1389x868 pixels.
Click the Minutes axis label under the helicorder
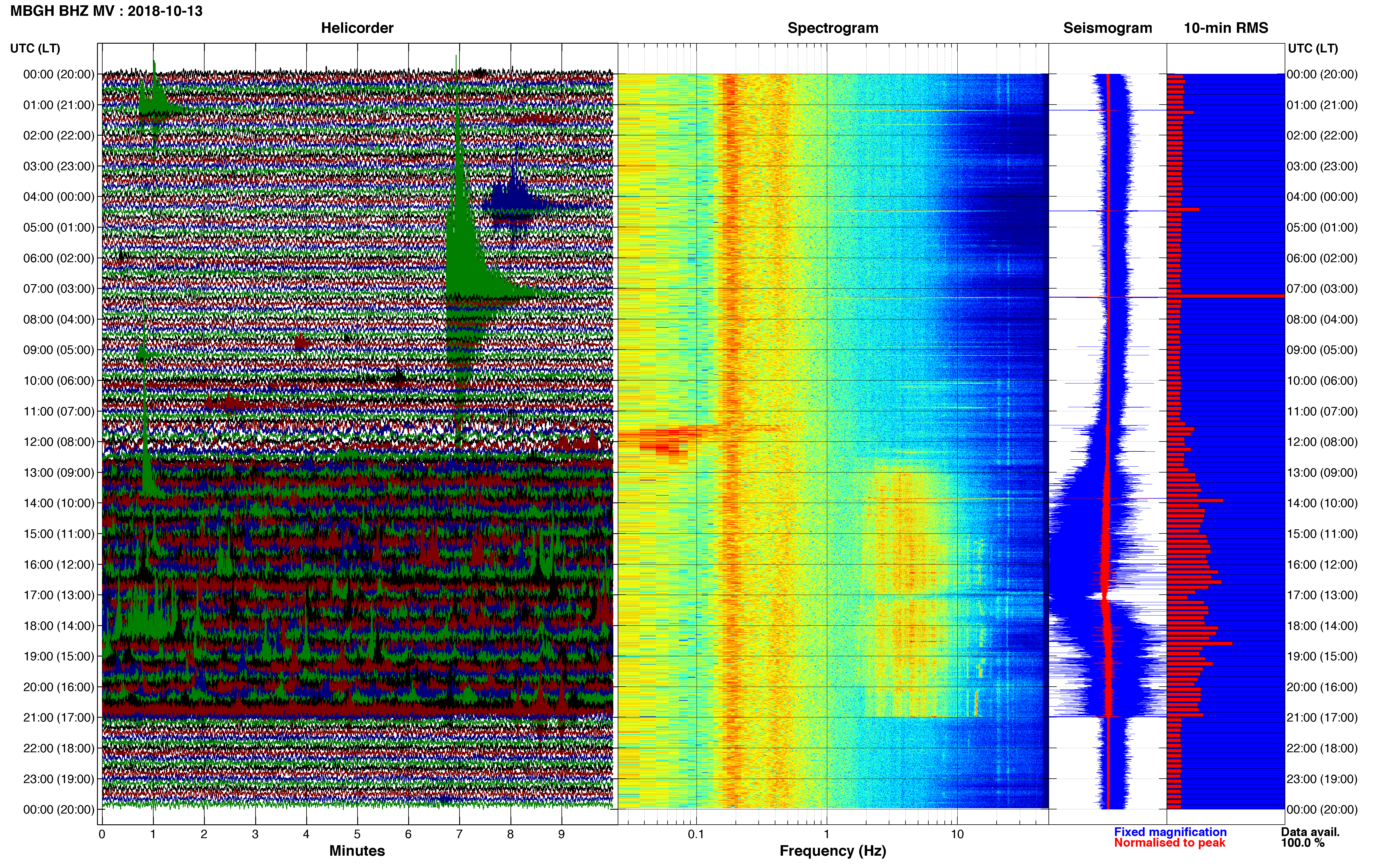pyautogui.click(x=357, y=851)
